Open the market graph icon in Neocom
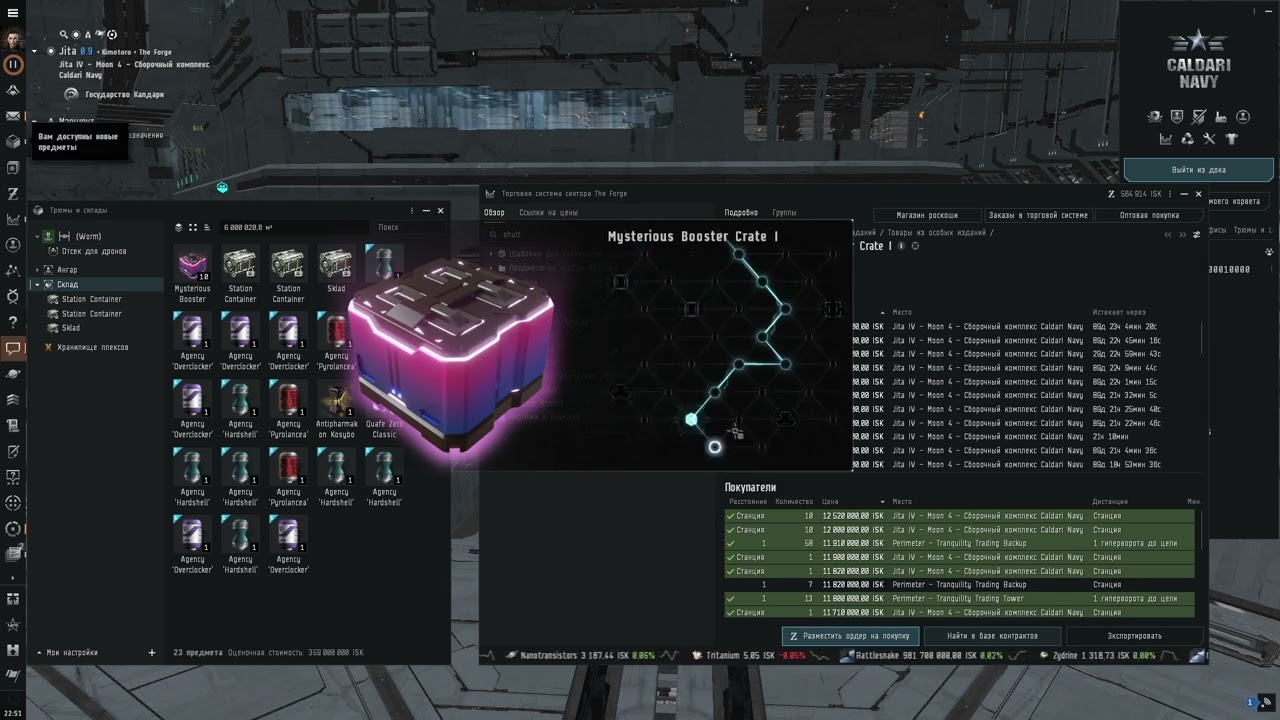1280x720 pixels. (13, 219)
